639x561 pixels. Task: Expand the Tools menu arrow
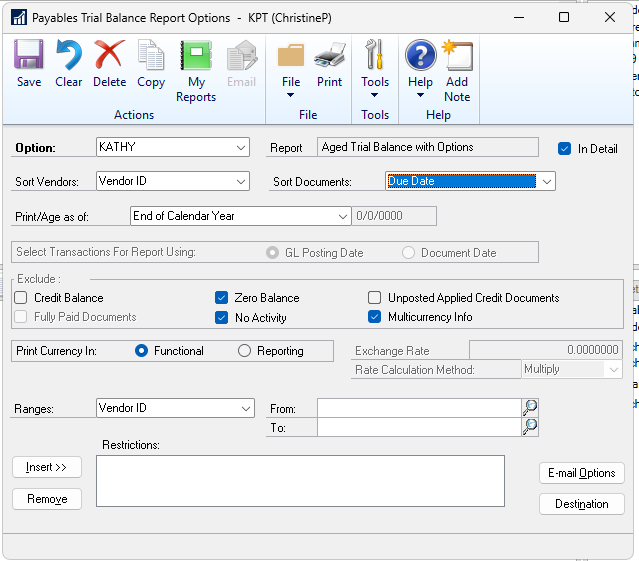[x=374, y=95]
